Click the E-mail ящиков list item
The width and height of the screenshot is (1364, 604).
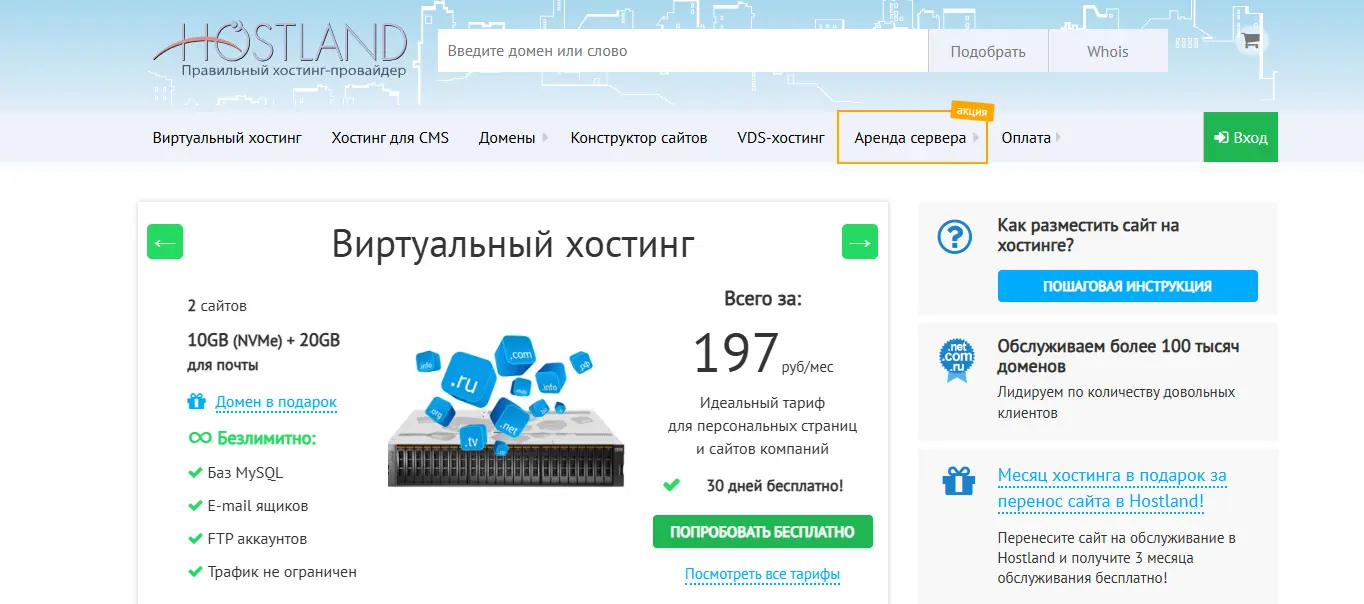[258, 506]
